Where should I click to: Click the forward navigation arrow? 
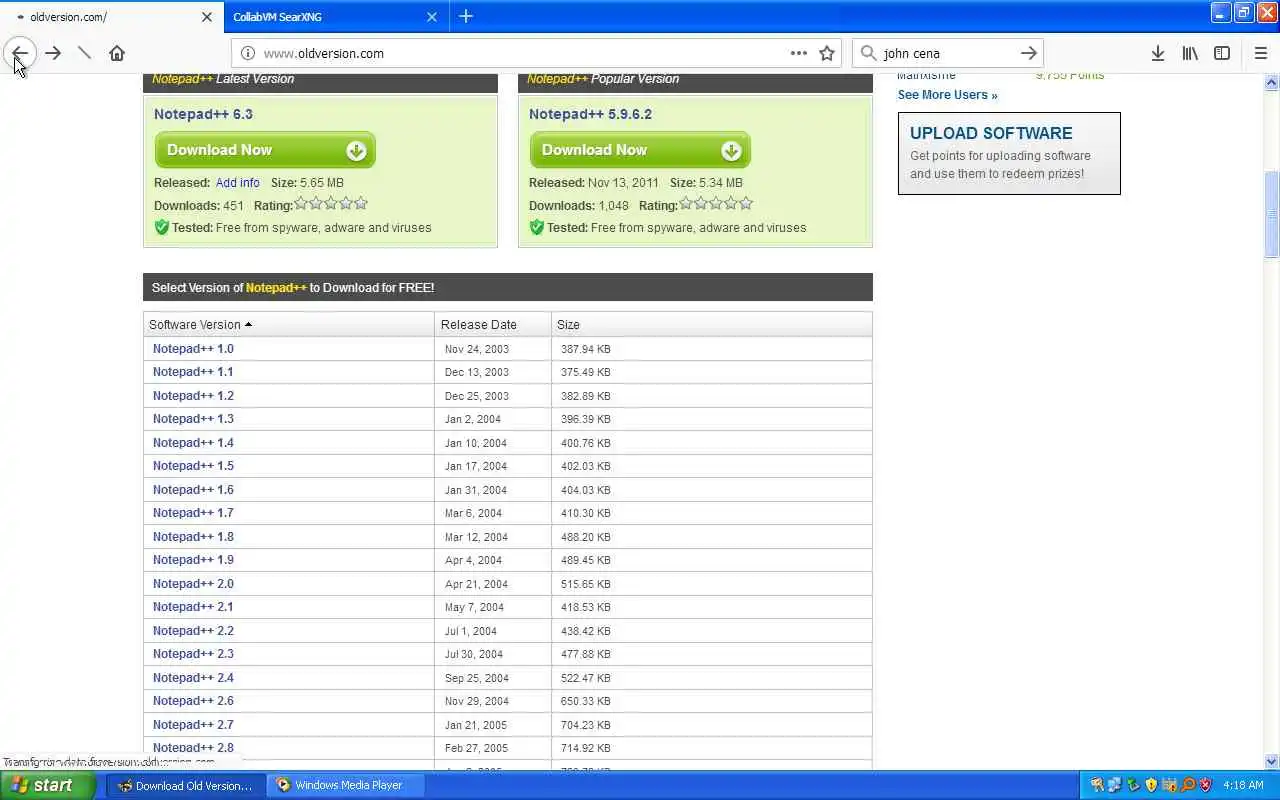[x=53, y=53]
